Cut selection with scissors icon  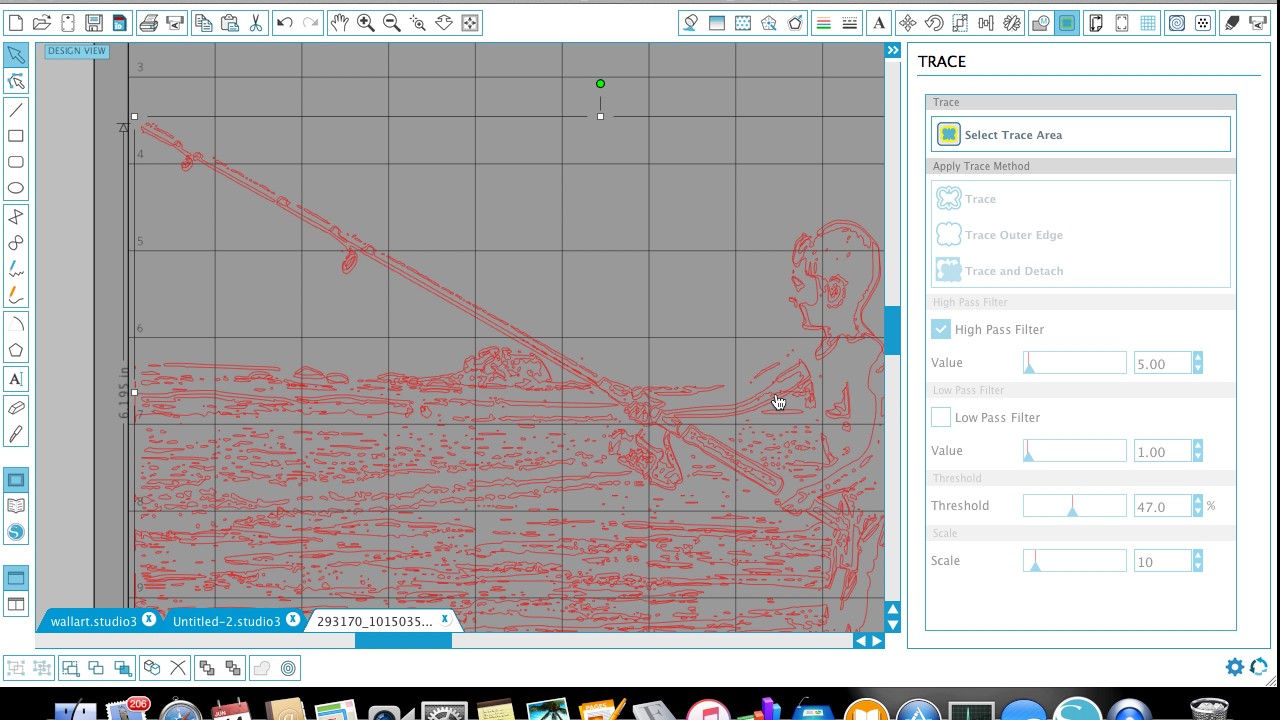tap(255, 22)
